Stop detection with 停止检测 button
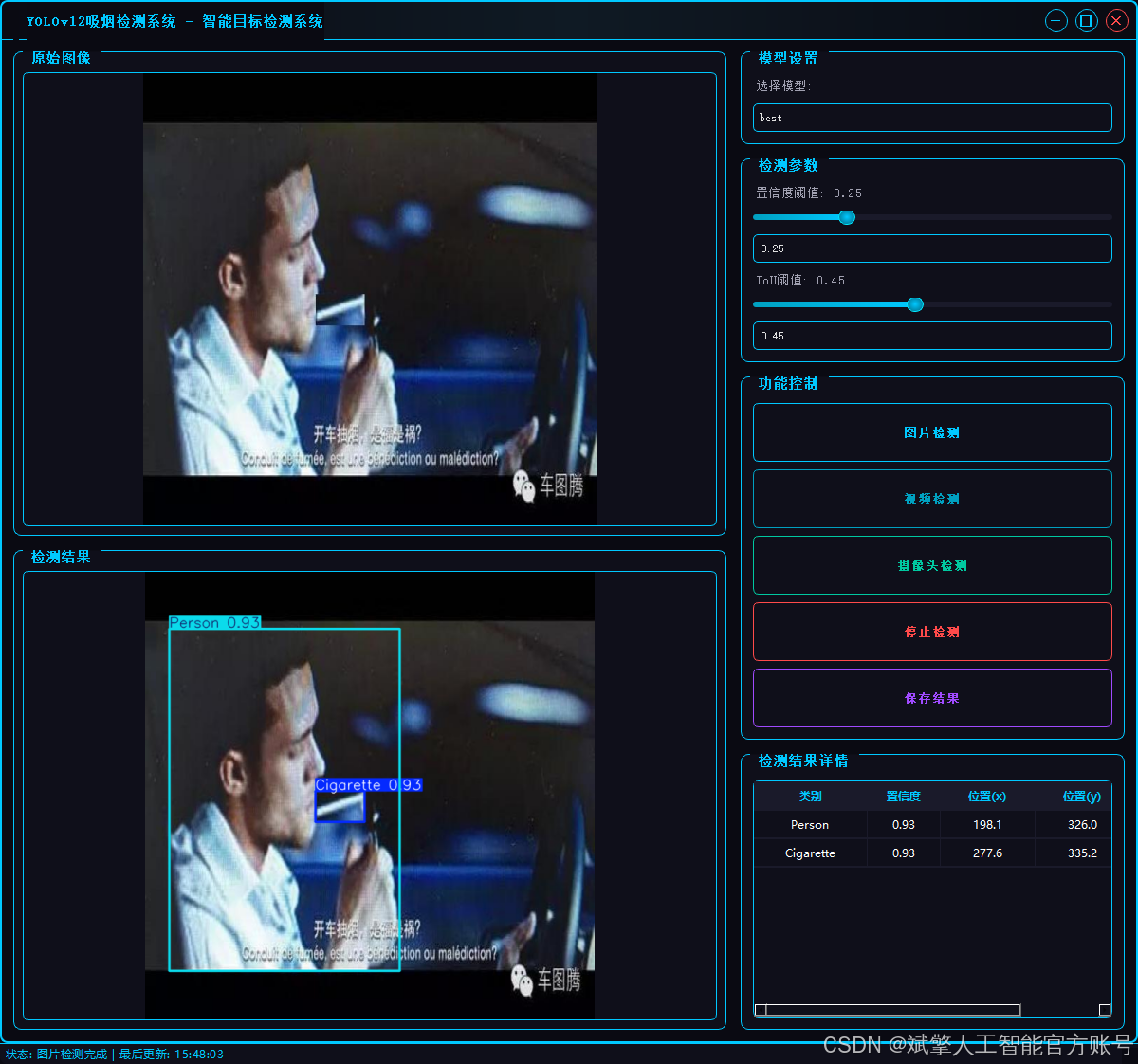Screen dimensions: 1138x1064 tap(932, 632)
